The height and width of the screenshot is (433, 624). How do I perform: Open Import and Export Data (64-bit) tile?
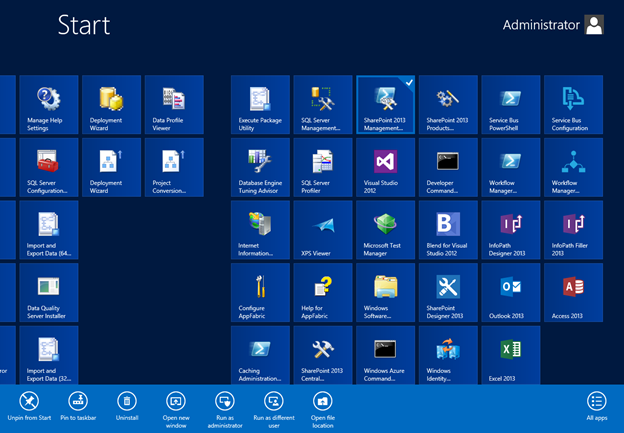coord(49,230)
